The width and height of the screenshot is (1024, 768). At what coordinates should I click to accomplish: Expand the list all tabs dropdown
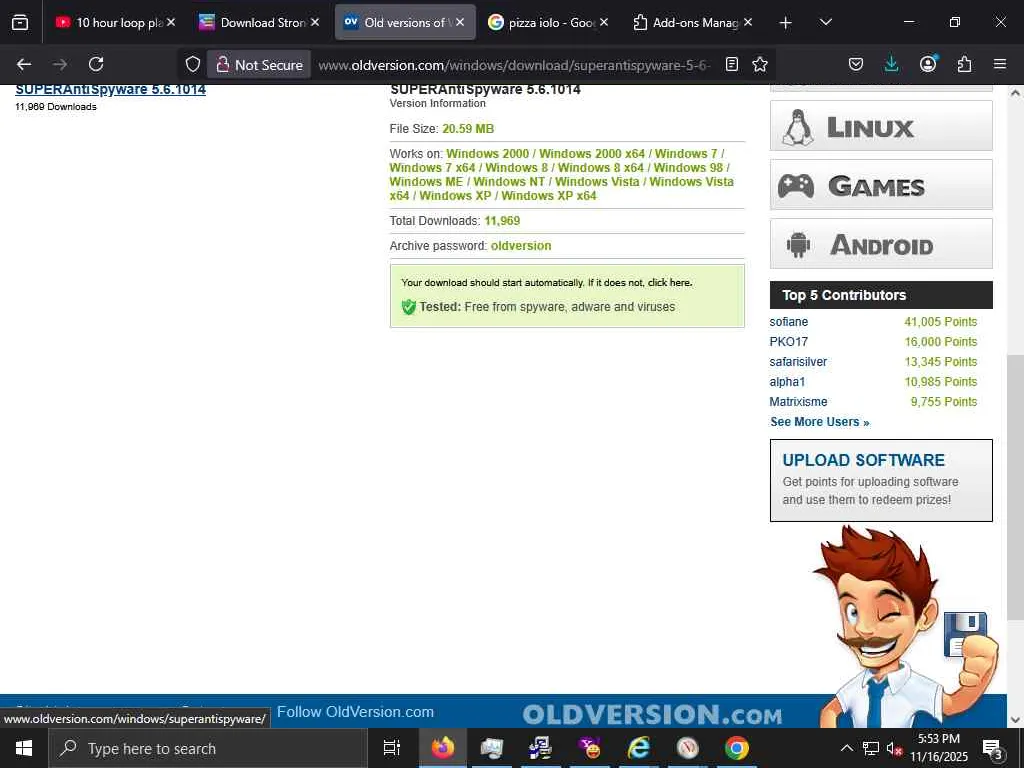825,22
